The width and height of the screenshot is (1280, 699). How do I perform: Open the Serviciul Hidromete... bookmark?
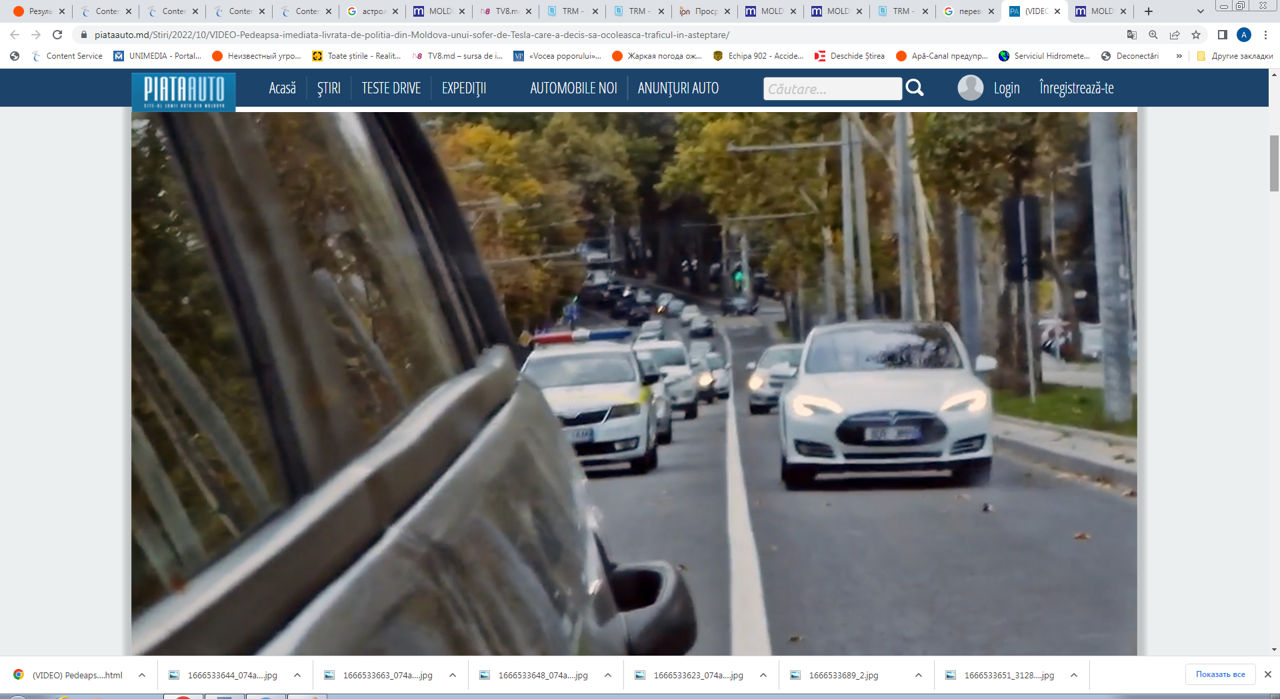click(x=1044, y=56)
